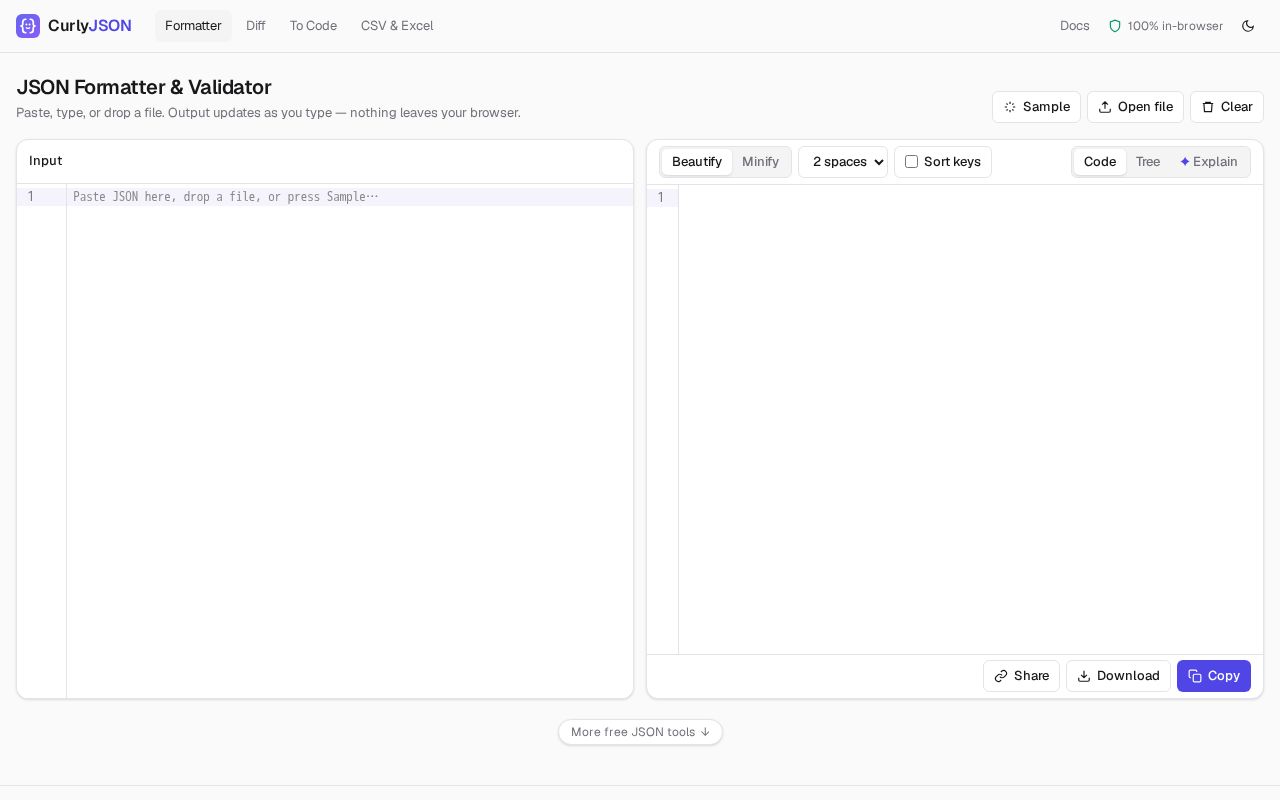Download the formatted JSON output
This screenshot has width=1280, height=800.
coord(1118,676)
